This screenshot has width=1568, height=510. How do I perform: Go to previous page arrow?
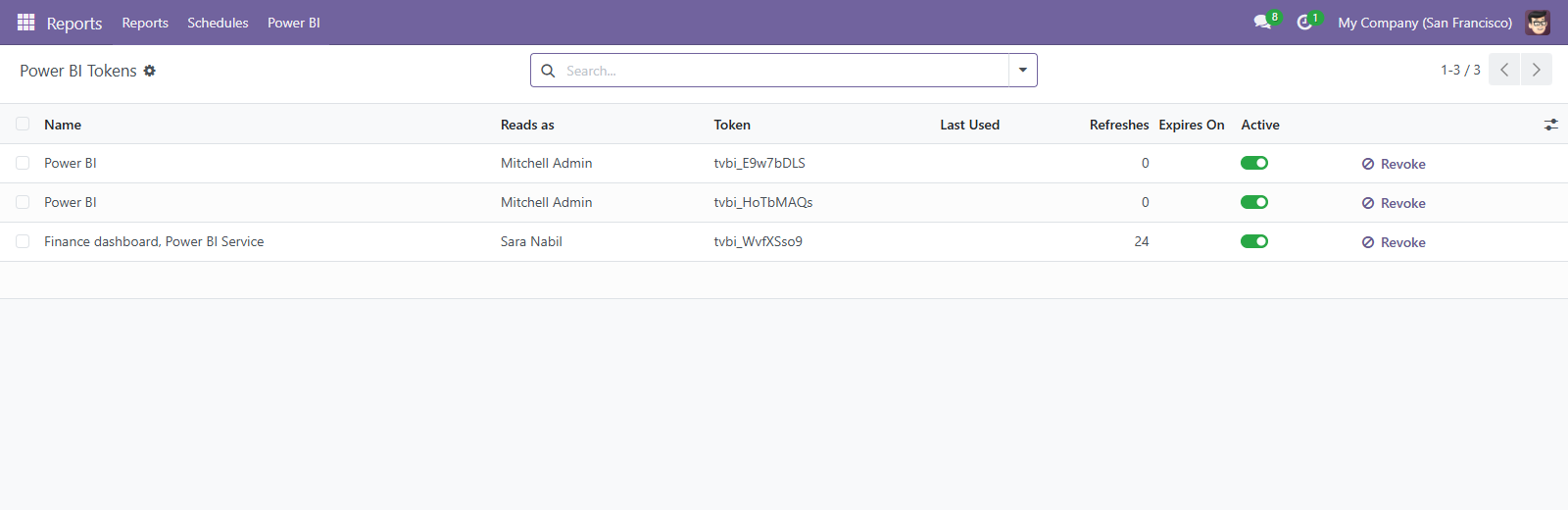click(x=1504, y=70)
